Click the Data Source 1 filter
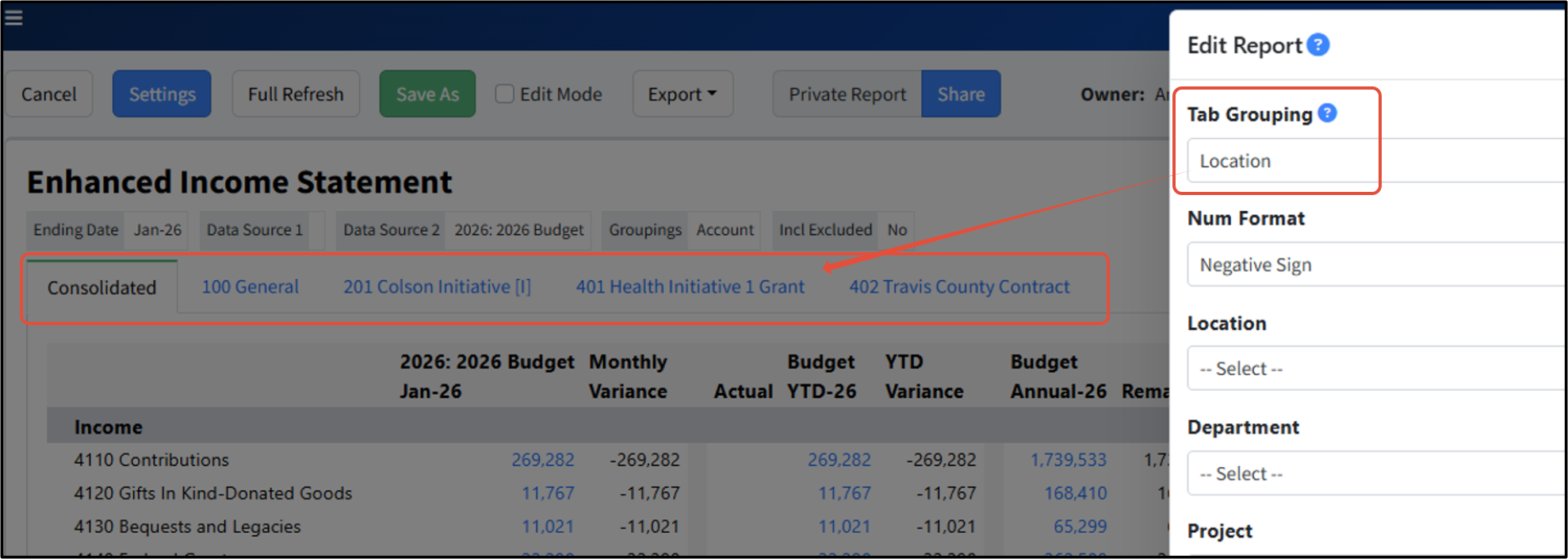The image size is (1568, 559). coord(262,230)
